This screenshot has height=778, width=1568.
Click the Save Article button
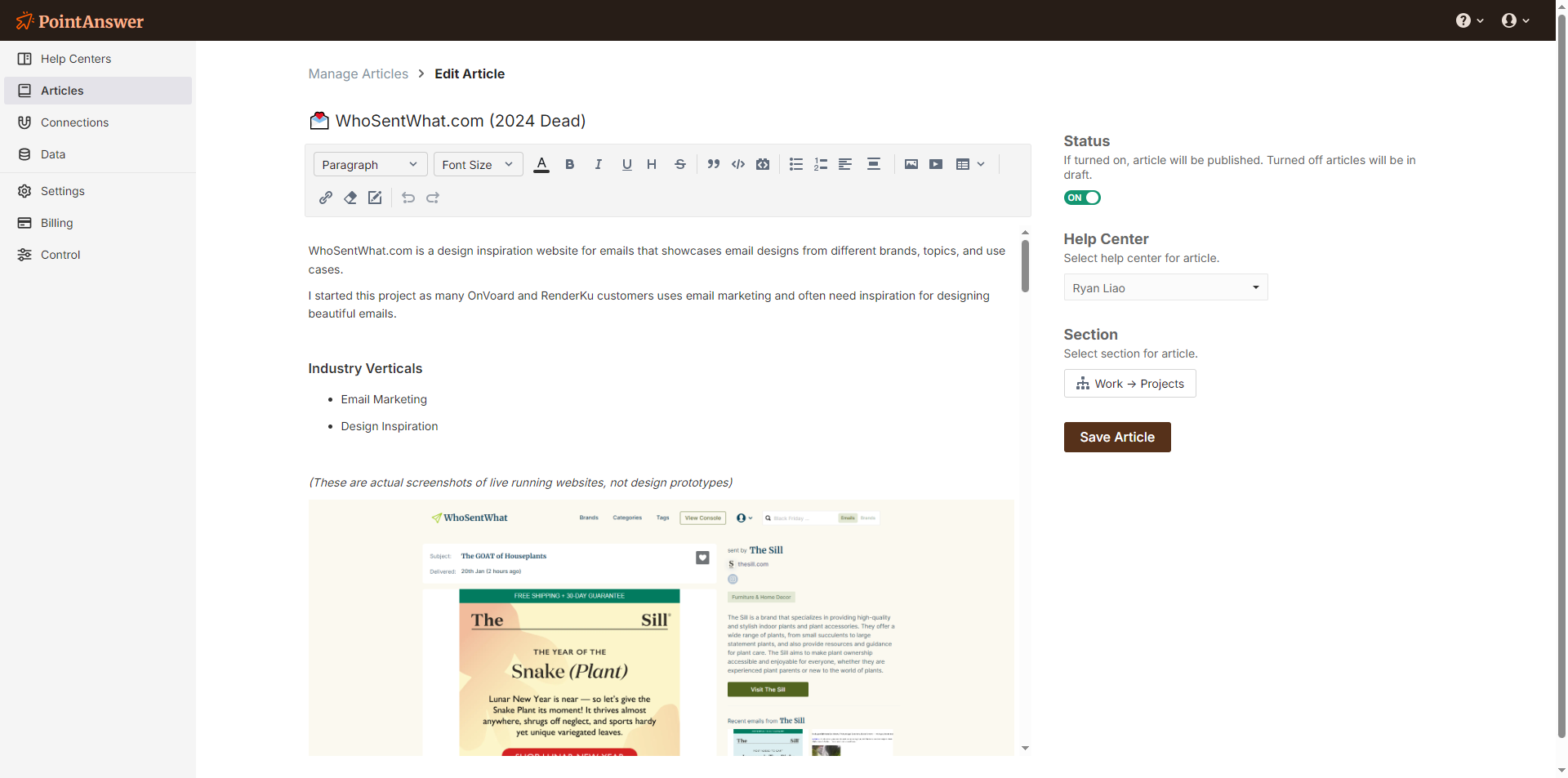point(1116,437)
